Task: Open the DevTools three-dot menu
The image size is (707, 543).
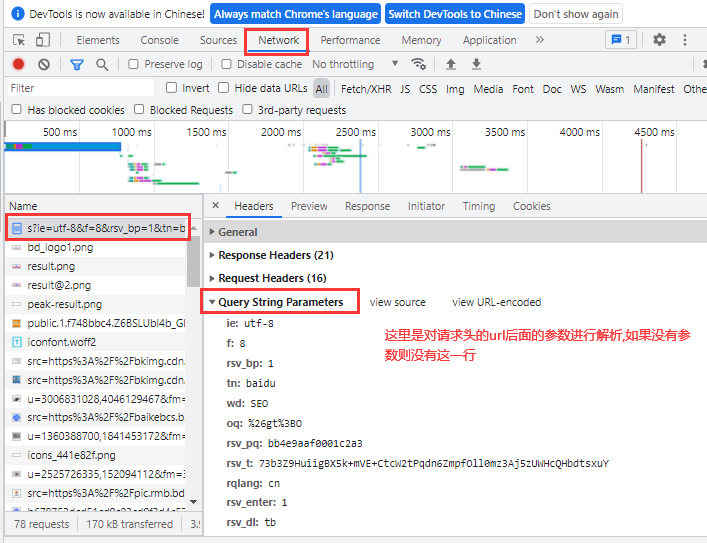Action: [x=684, y=40]
